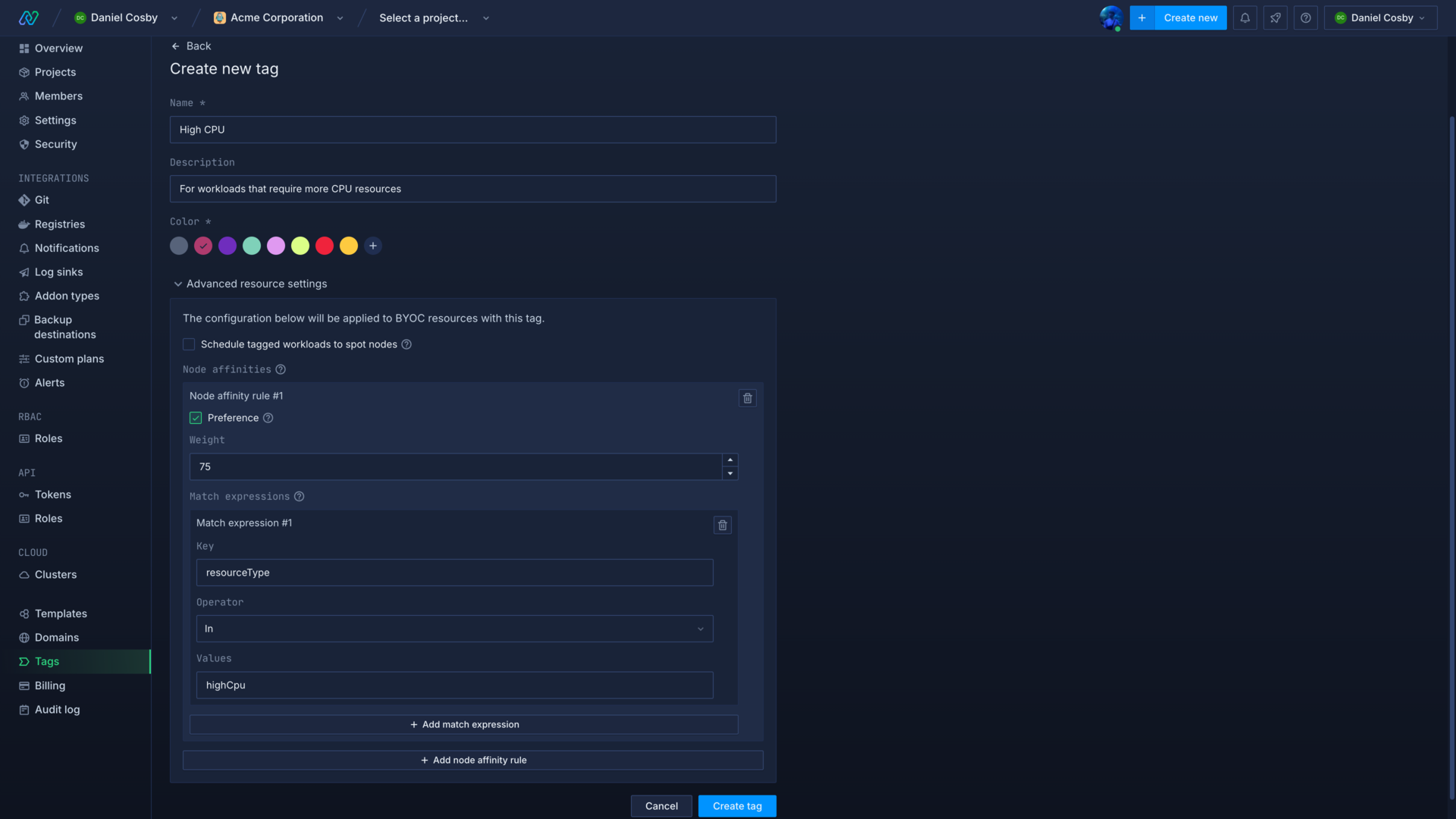Click the Tokens key icon
This screenshot has width=1456, height=819.
point(24,494)
